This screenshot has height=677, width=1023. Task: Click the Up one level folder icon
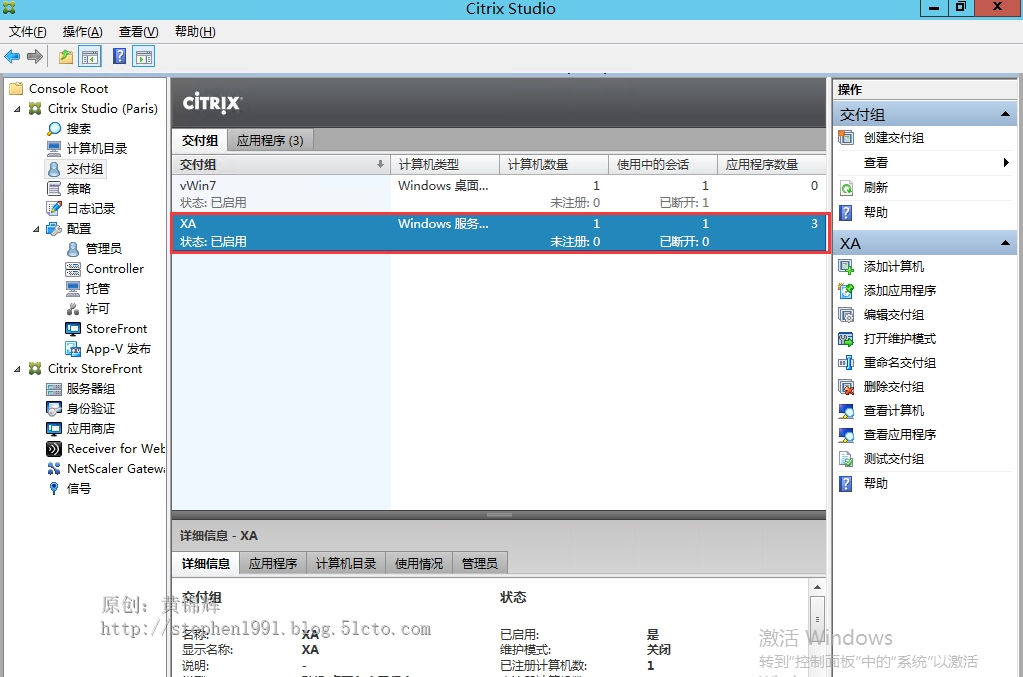click(66, 57)
